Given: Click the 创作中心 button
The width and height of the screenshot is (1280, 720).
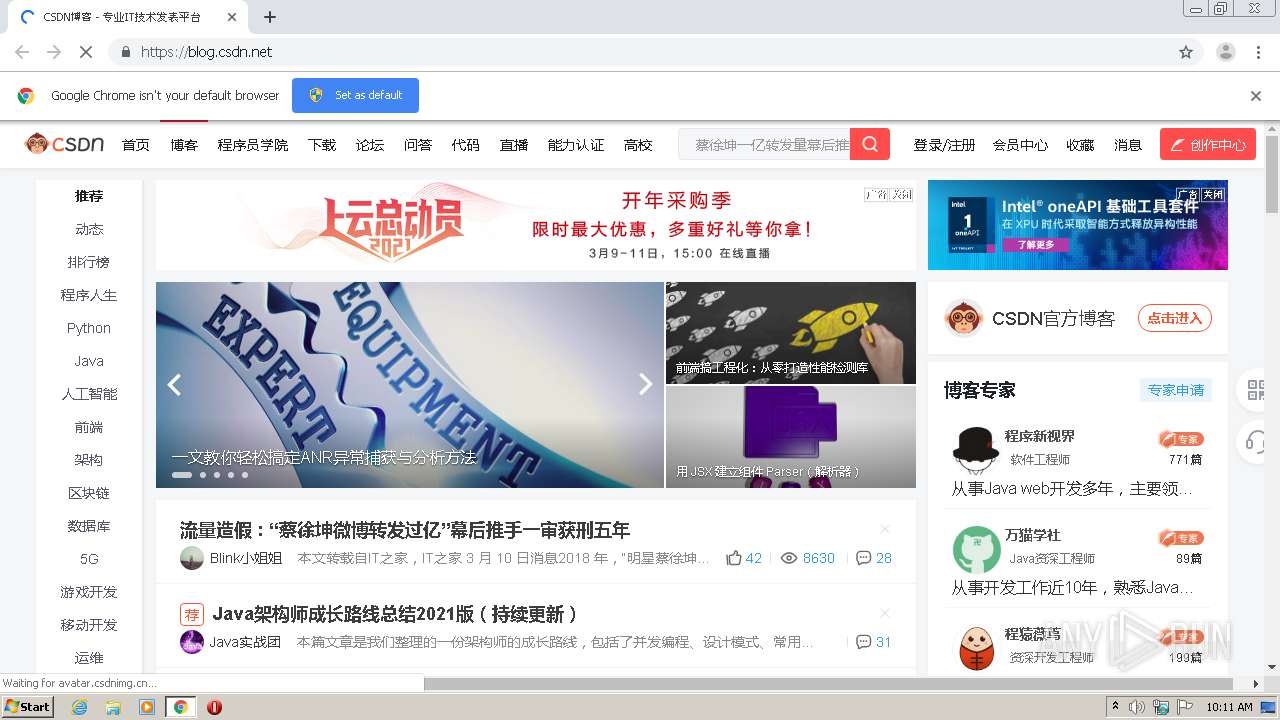Looking at the screenshot, I should click(x=1208, y=144).
